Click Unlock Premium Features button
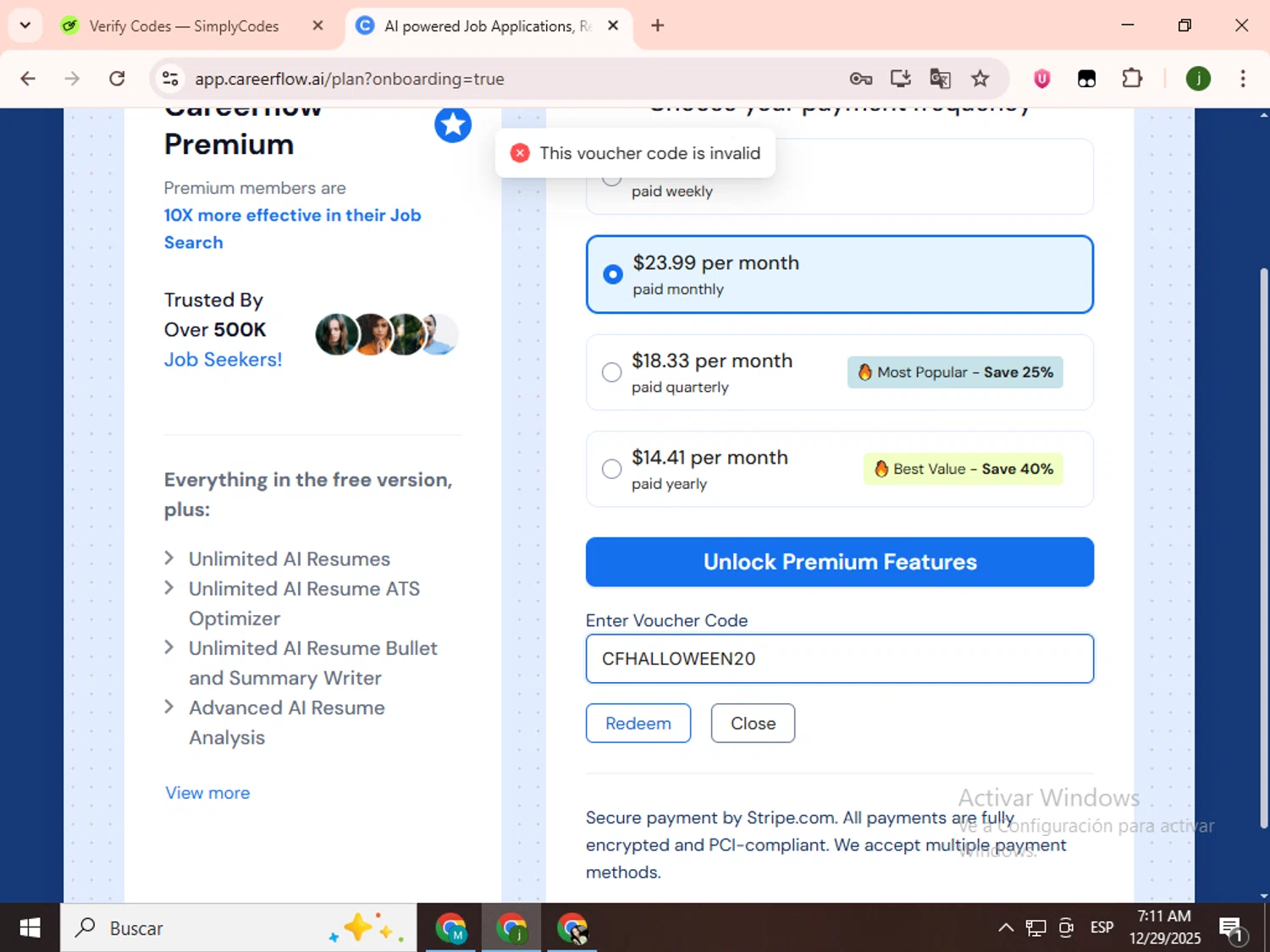1270x952 pixels. point(840,562)
